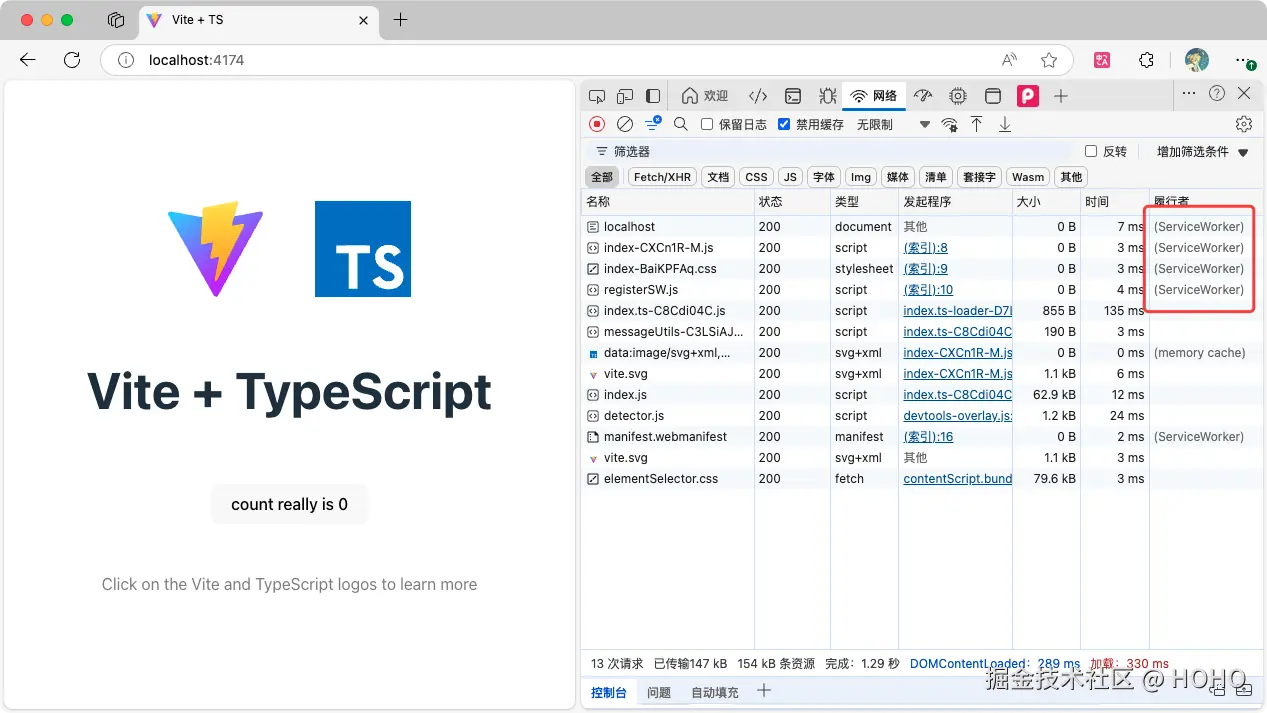Screen dimensions: 1267x713
Task: Open the contentScript.bund initiator link
Action: pos(957,479)
